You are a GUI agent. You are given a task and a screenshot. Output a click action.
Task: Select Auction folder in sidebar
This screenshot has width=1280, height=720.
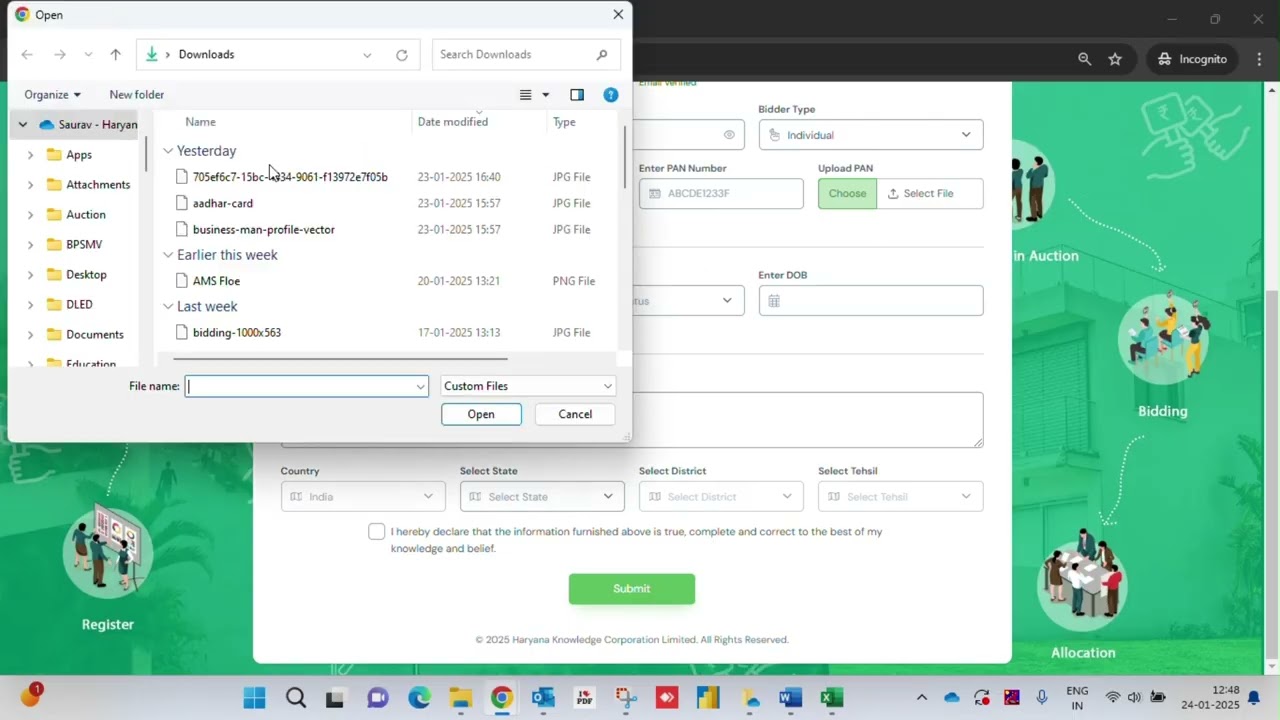click(x=86, y=215)
